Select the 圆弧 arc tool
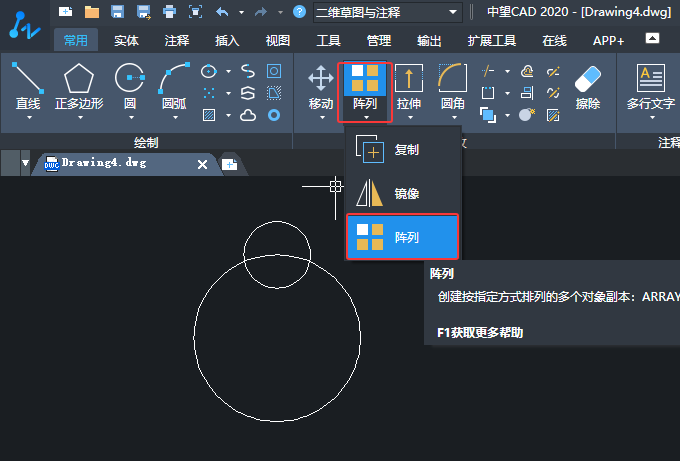Screen dimensions: 680x461 [174, 85]
